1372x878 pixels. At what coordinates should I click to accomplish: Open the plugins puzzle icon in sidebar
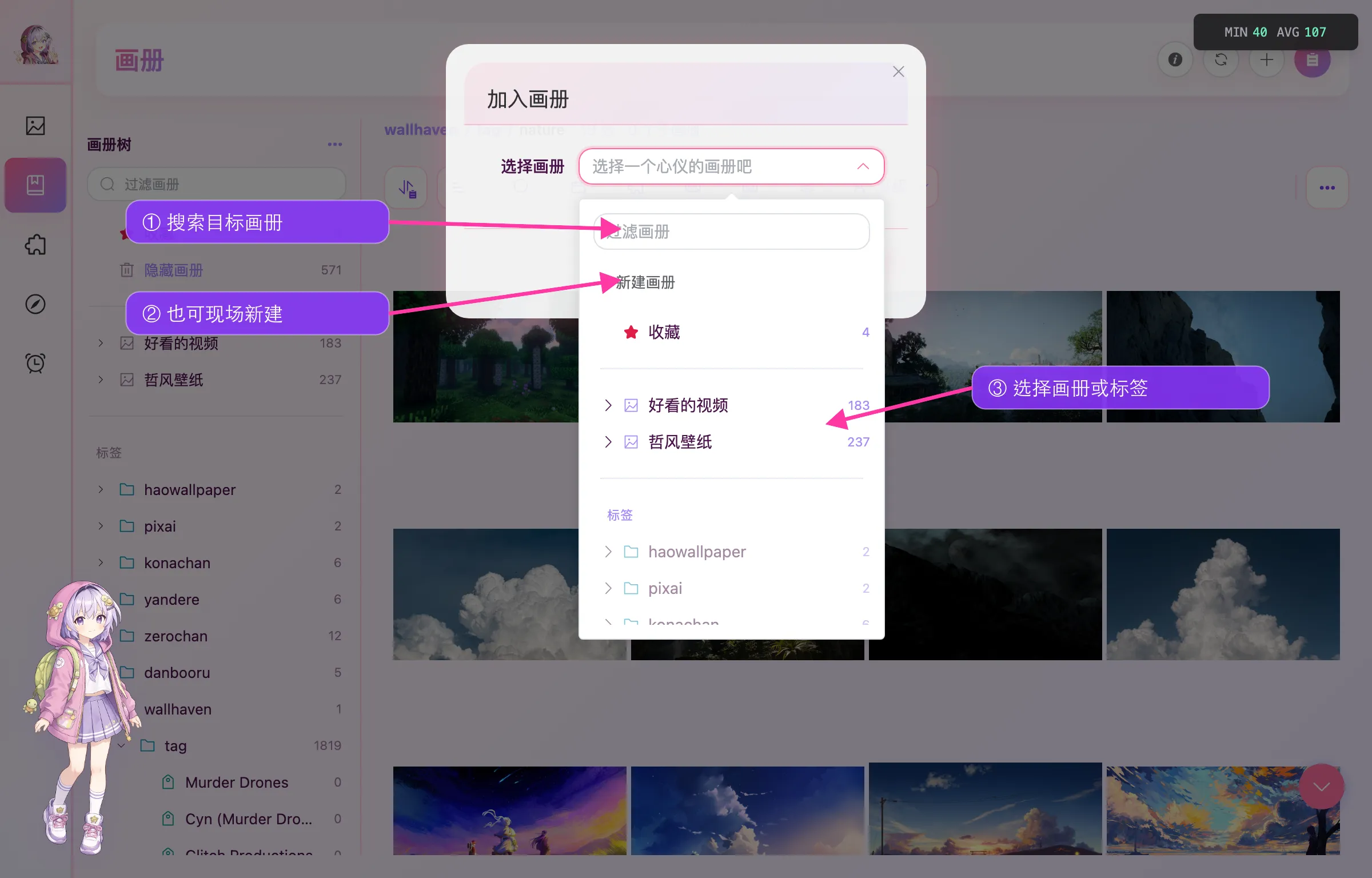pyautogui.click(x=35, y=245)
